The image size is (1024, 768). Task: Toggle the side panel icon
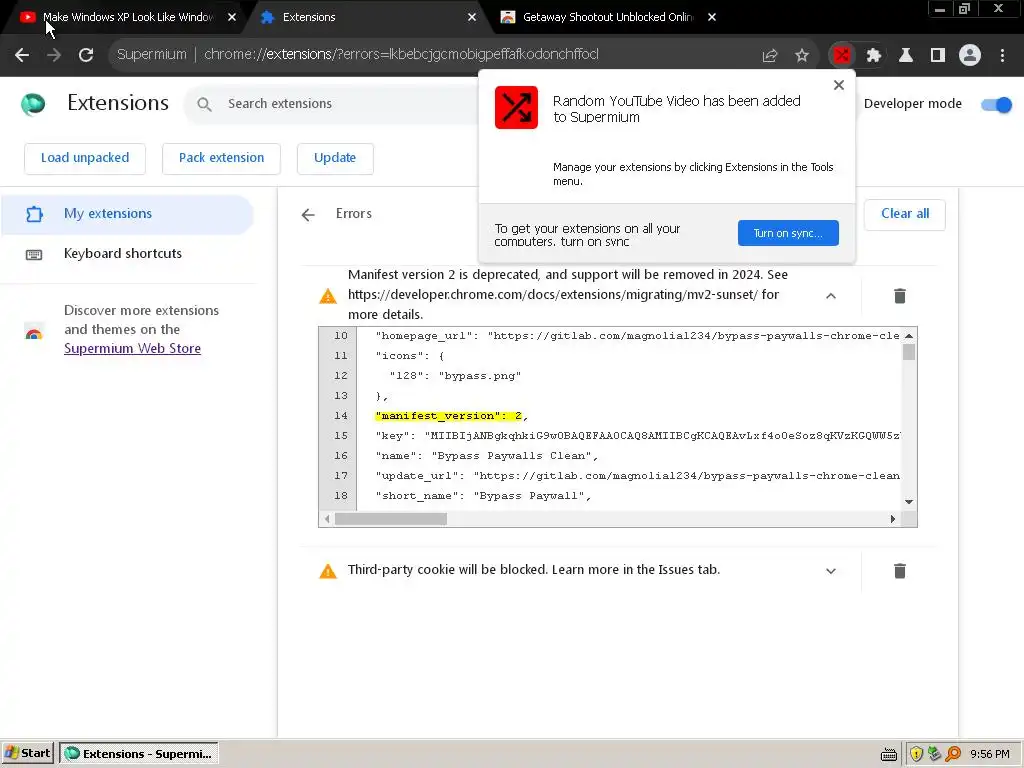(x=938, y=55)
